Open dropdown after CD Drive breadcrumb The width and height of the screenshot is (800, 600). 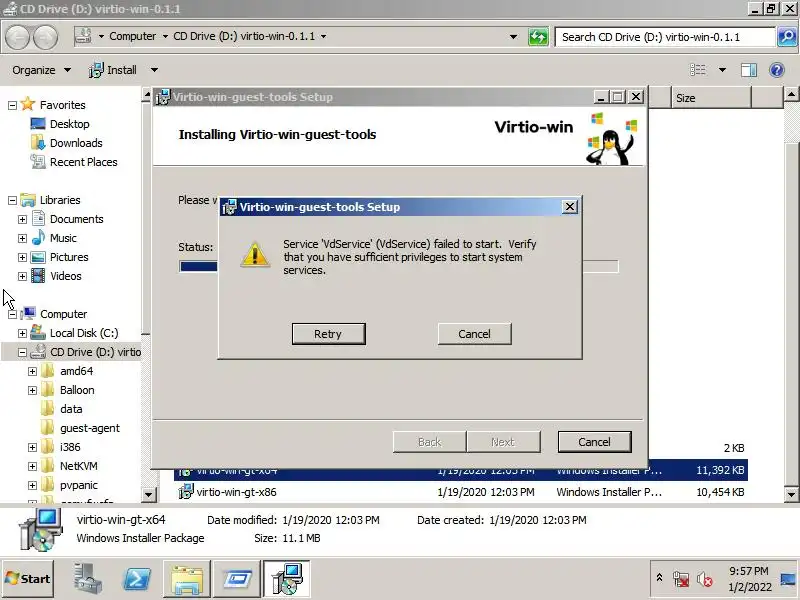coord(323,36)
